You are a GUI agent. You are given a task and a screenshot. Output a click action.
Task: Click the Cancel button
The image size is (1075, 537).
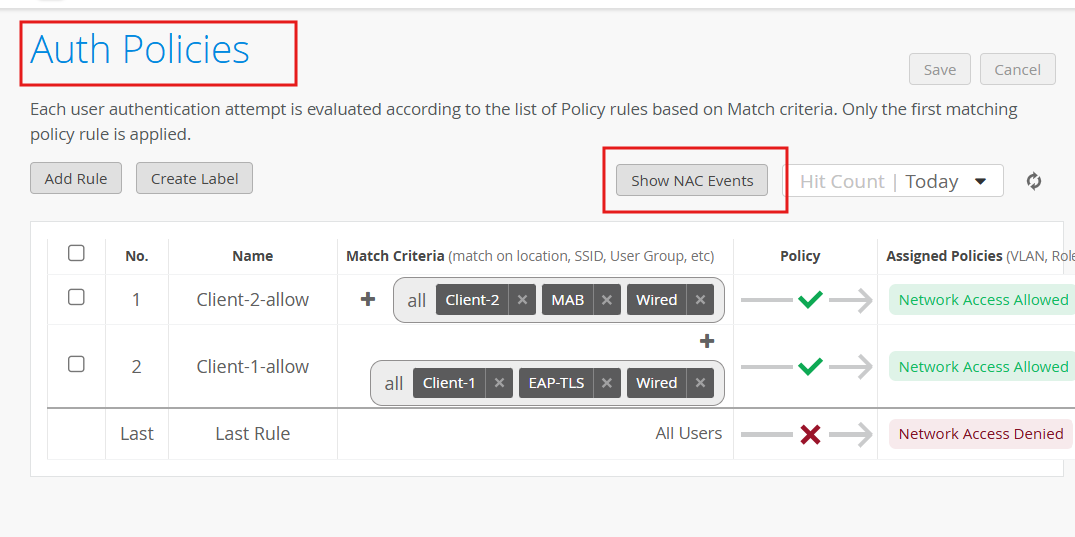[x=1017, y=69]
